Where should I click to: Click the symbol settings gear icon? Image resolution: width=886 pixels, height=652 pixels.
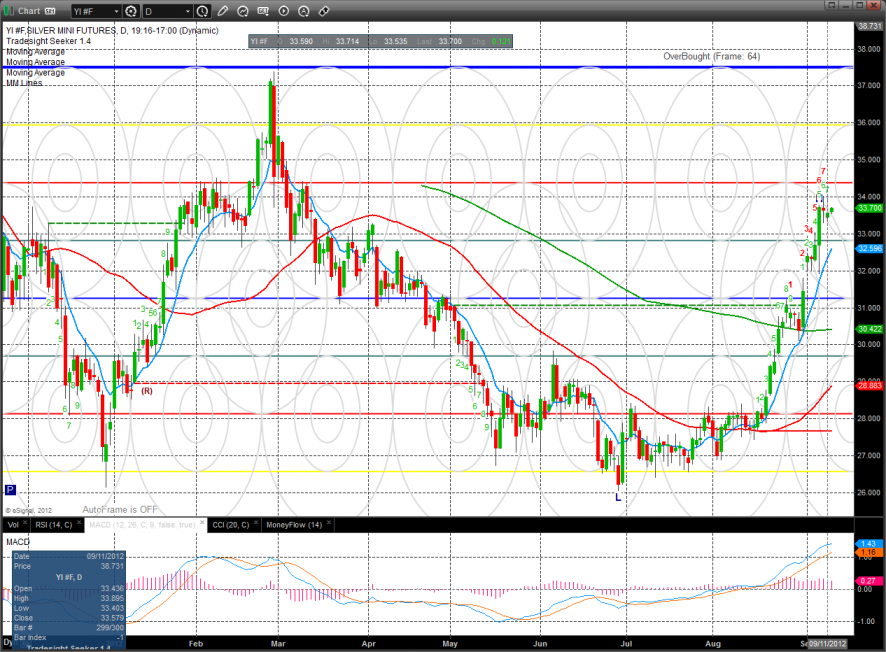pyautogui.click(x=132, y=11)
